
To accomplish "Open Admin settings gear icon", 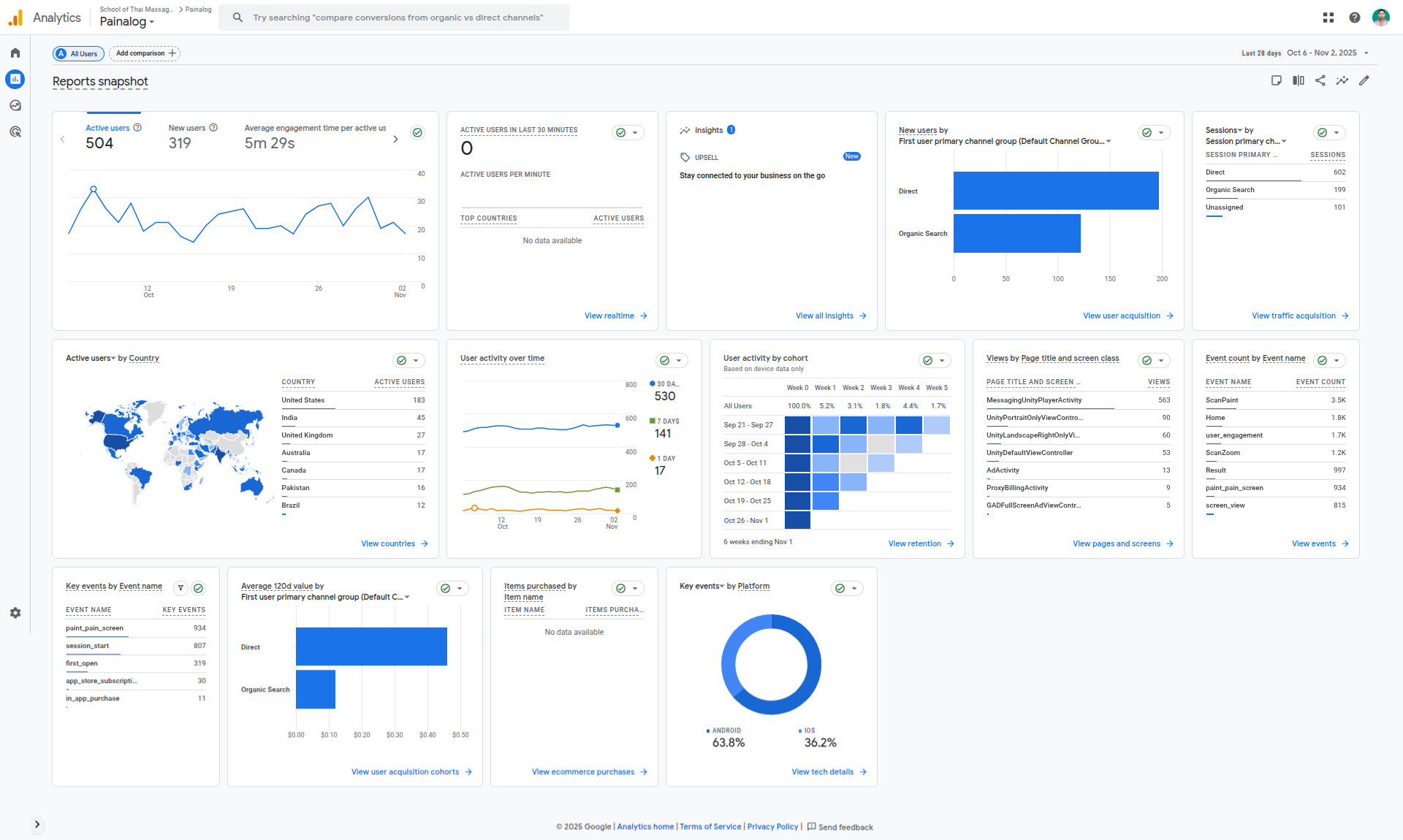I will (x=15, y=614).
